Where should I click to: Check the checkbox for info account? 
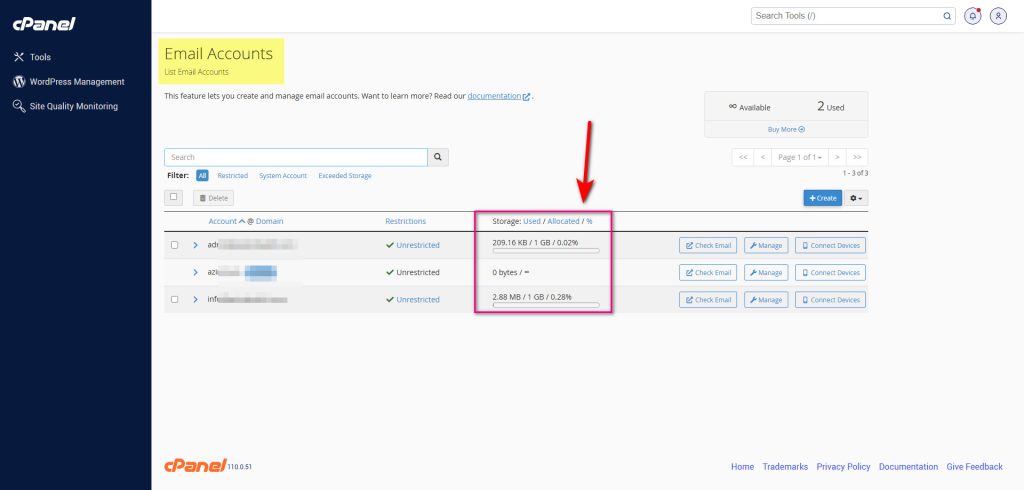pyautogui.click(x=174, y=299)
